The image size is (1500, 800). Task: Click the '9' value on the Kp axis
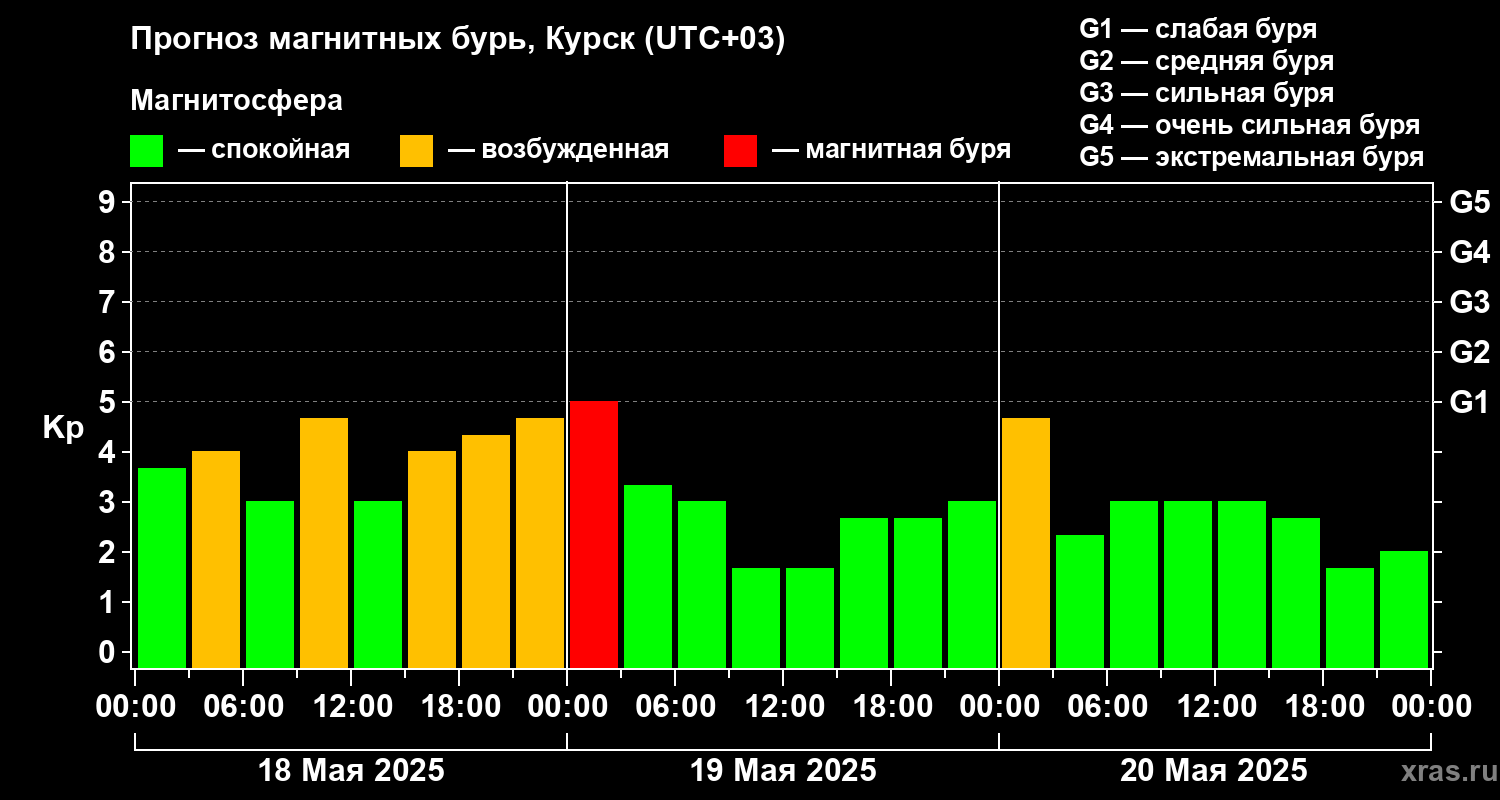pyautogui.click(x=109, y=202)
